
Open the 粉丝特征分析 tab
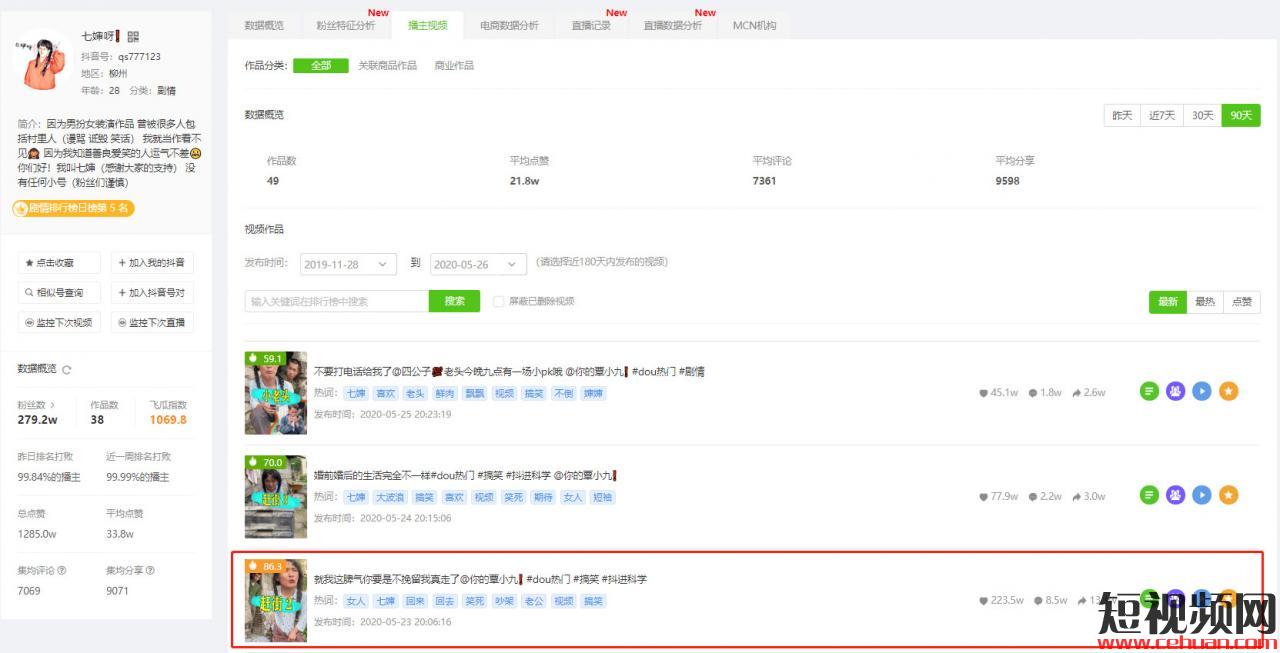[x=345, y=26]
